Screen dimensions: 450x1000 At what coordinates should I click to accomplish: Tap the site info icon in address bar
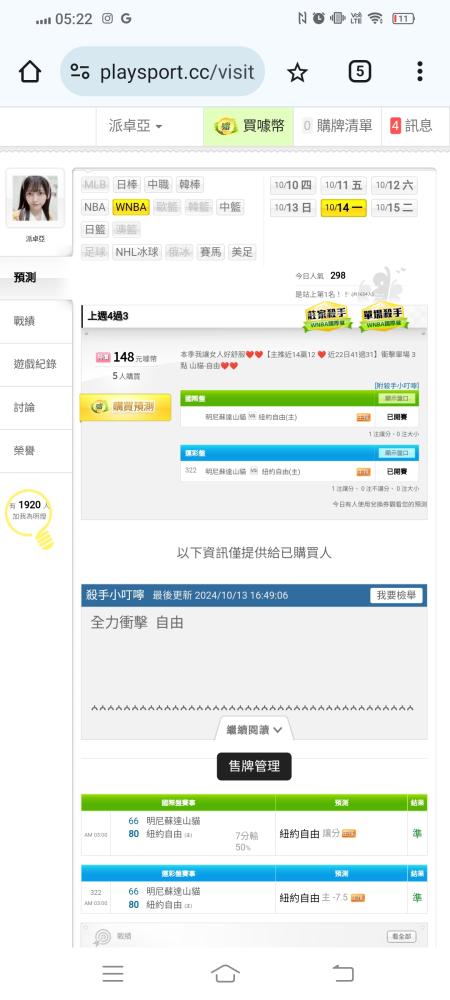pyautogui.click(x=80, y=71)
